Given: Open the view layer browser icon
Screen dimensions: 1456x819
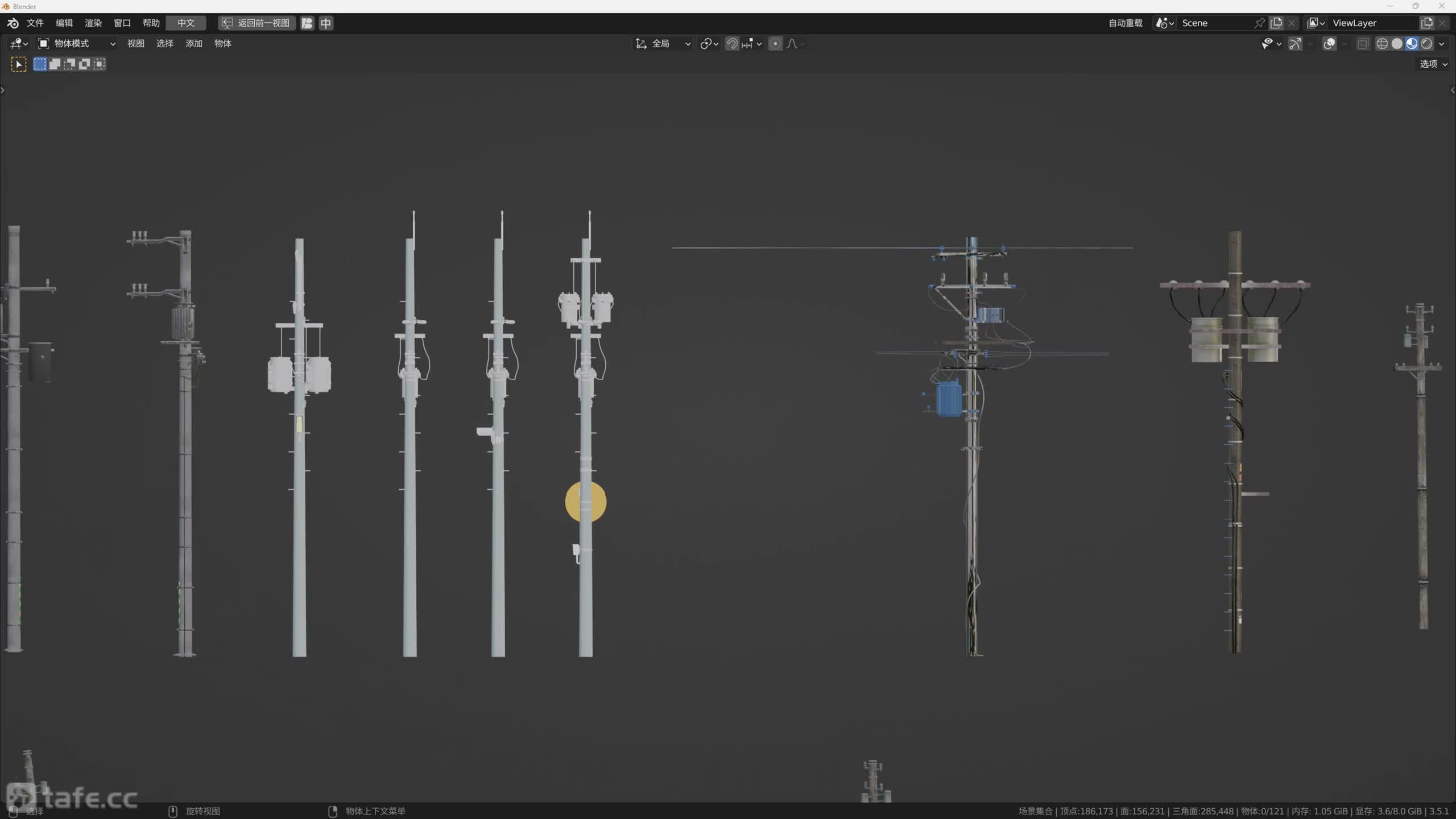Looking at the screenshot, I should 1316,23.
